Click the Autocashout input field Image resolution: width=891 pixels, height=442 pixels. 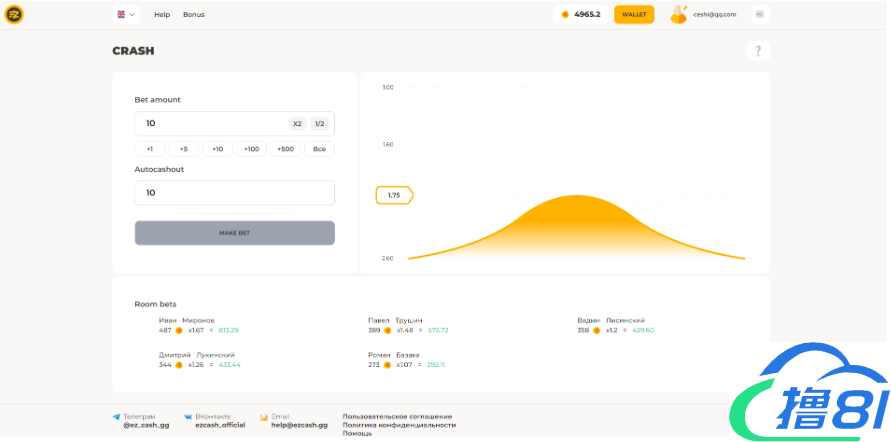(x=234, y=192)
